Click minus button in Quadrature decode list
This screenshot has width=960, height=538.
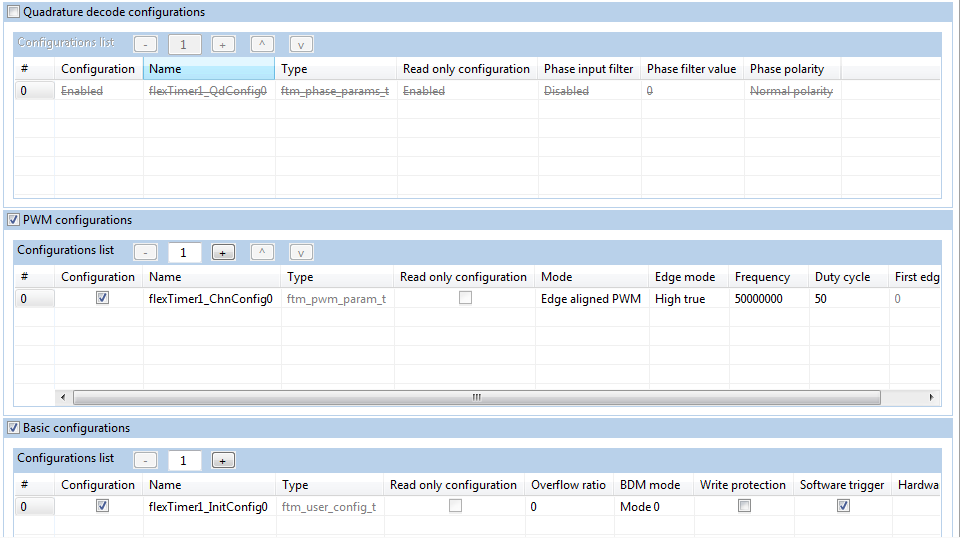(145, 45)
